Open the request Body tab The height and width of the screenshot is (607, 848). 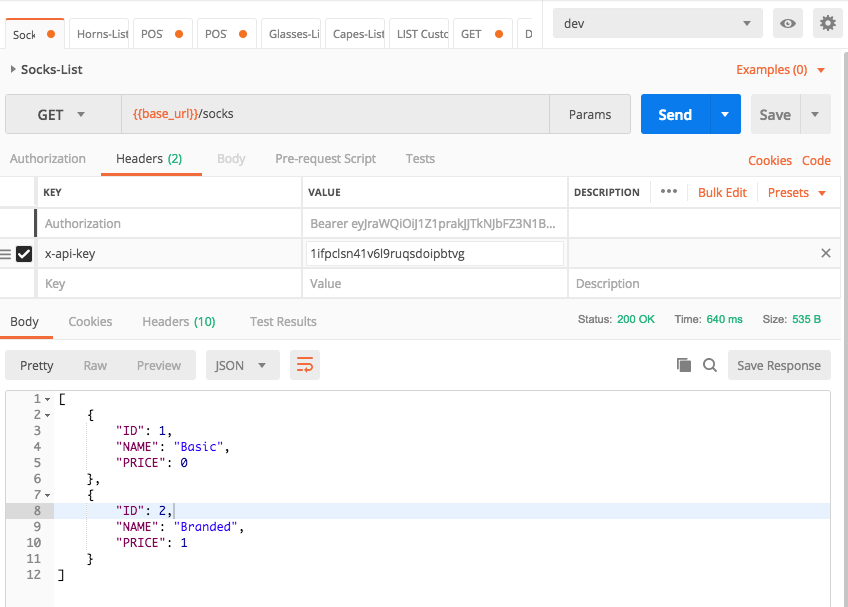click(231, 159)
